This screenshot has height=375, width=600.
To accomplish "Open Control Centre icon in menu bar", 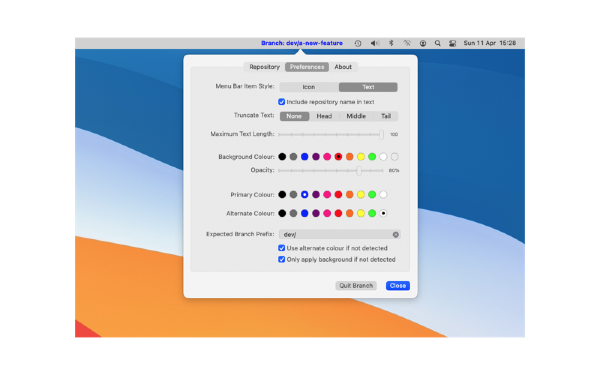I will (x=452, y=43).
